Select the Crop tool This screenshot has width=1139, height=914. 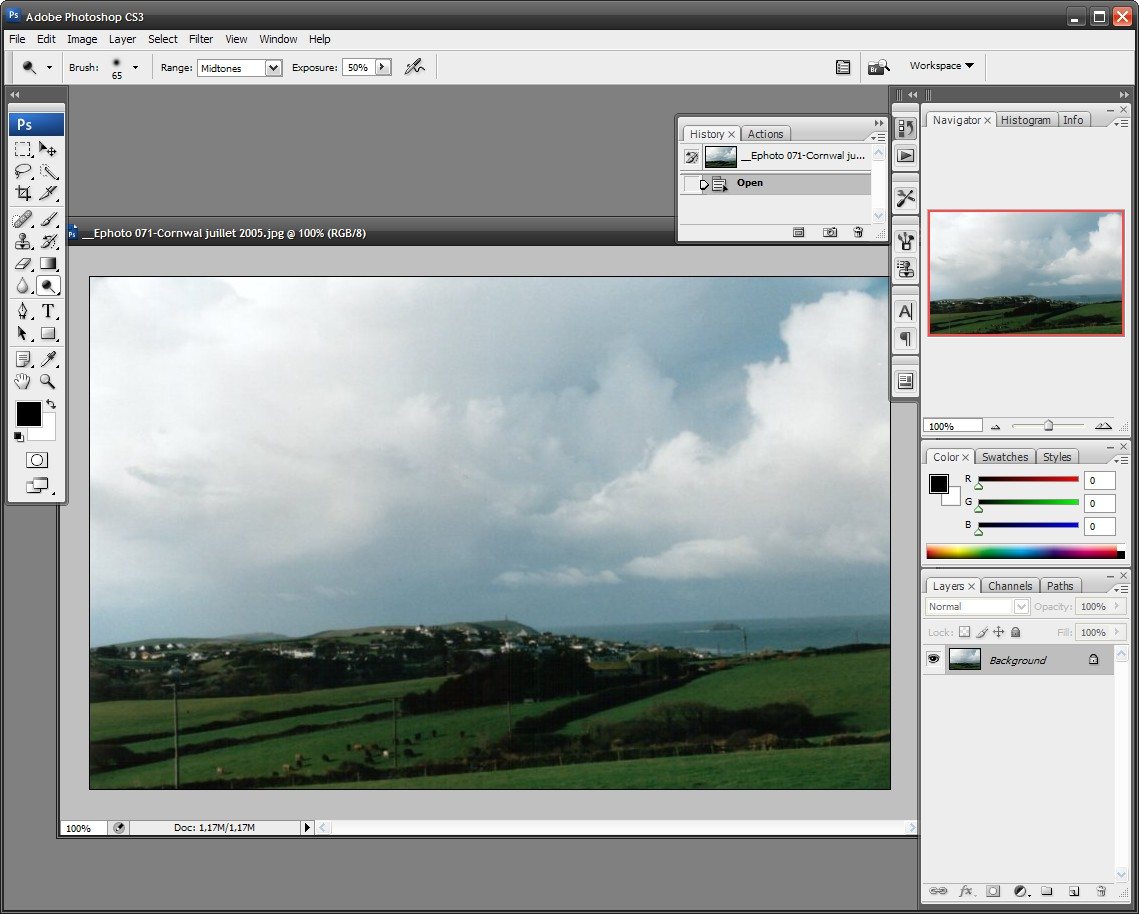[x=23, y=193]
